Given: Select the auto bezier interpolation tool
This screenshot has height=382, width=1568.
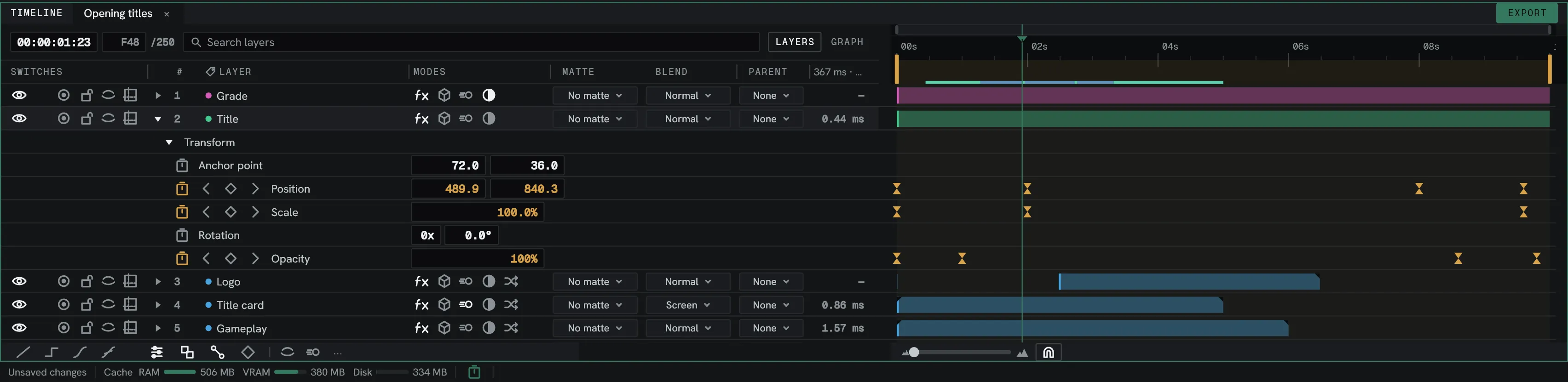Looking at the screenshot, I should point(108,352).
